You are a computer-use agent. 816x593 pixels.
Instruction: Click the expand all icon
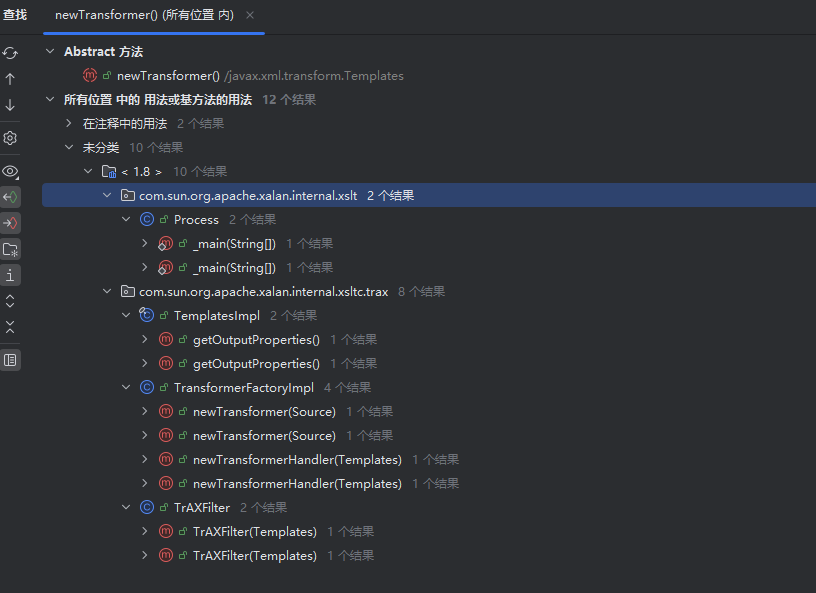(10, 300)
